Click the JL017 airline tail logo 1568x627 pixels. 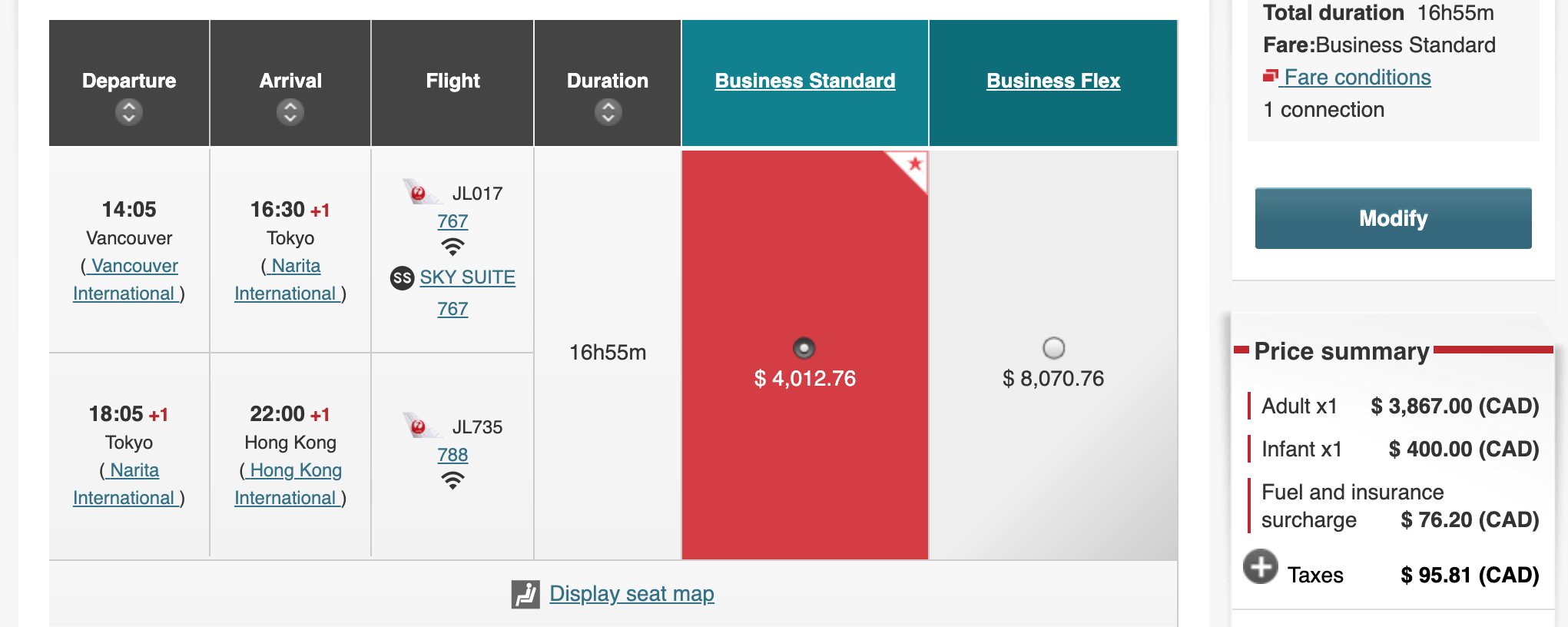(419, 192)
